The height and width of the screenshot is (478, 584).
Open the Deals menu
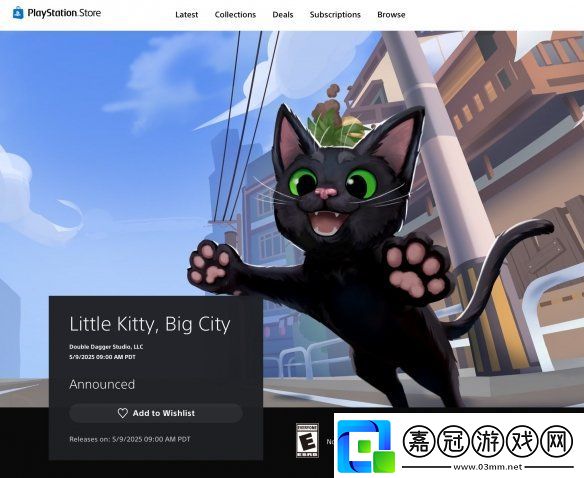coord(283,15)
